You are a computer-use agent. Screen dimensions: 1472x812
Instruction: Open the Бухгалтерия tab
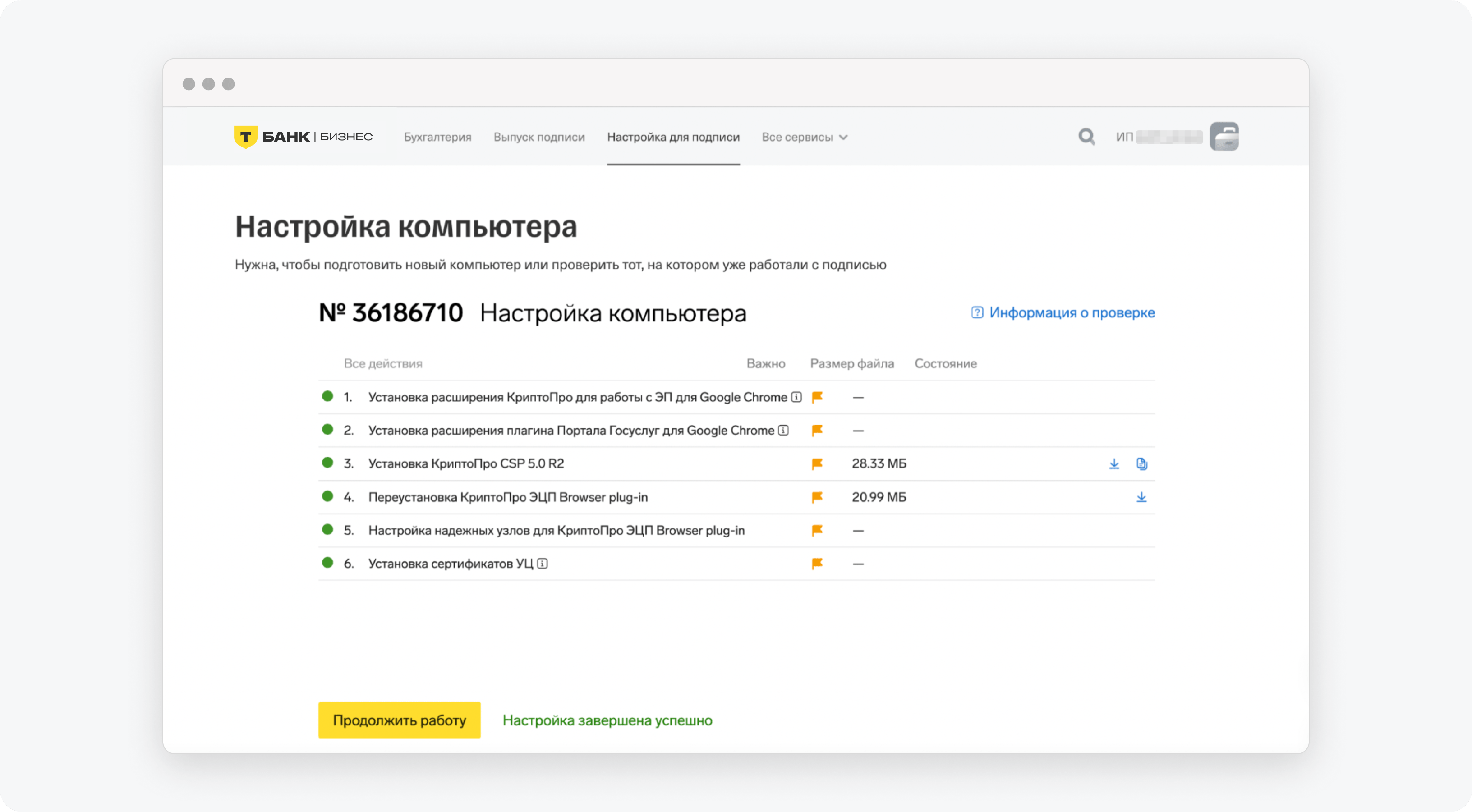[x=438, y=137]
